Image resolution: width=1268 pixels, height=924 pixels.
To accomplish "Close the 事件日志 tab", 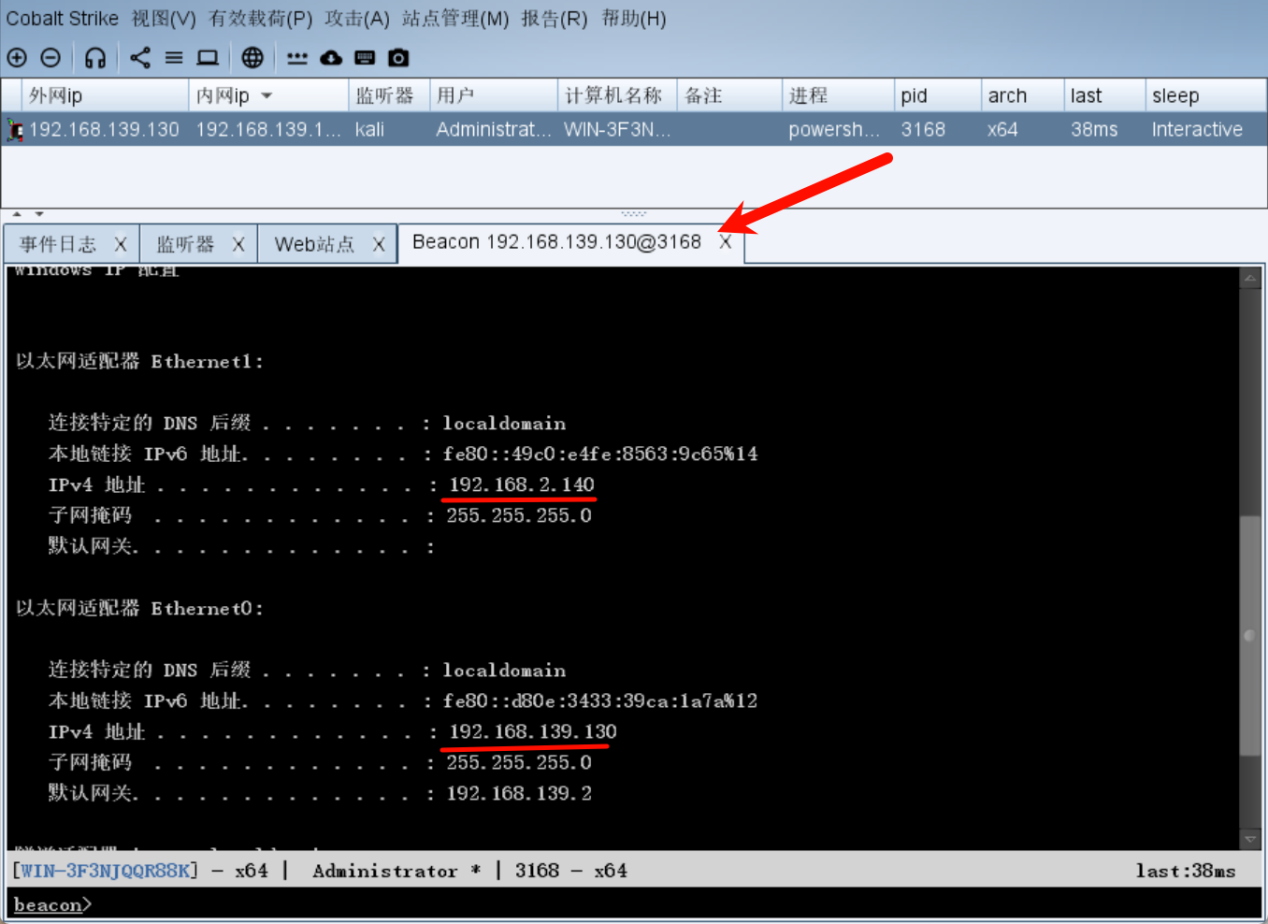I will pyautogui.click(x=120, y=244).
